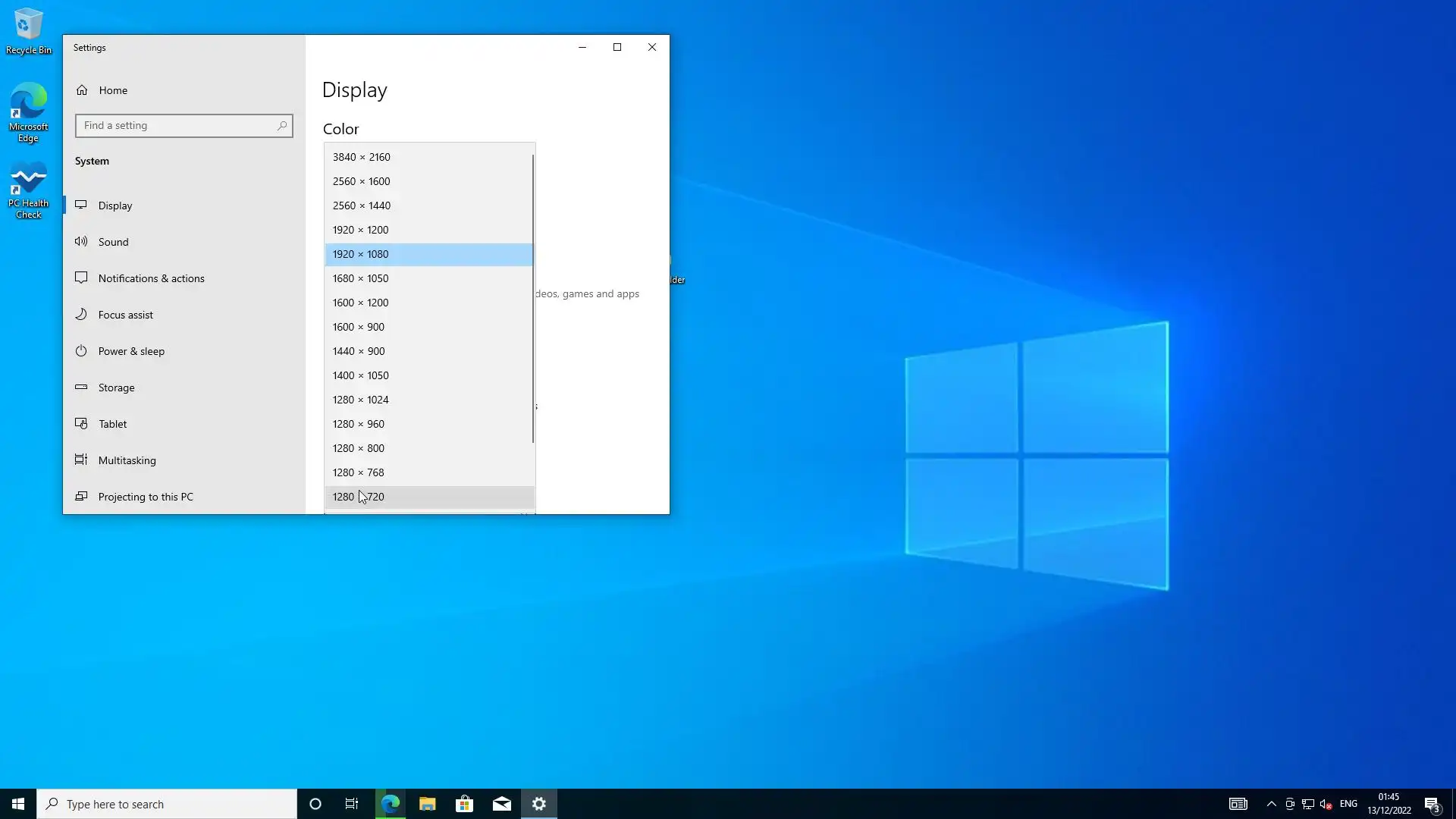
Task: Click the Power & sleep icon
Action: [81, 351]
